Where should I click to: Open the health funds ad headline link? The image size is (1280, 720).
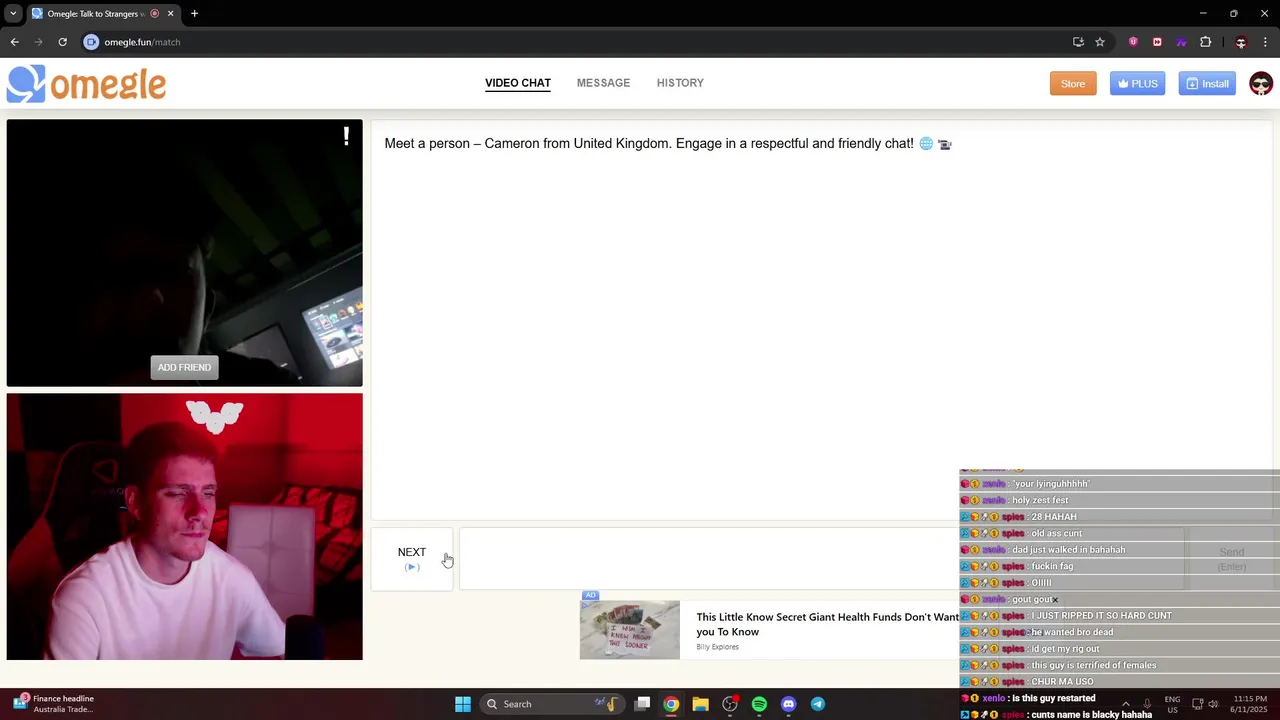pos(827,624)
